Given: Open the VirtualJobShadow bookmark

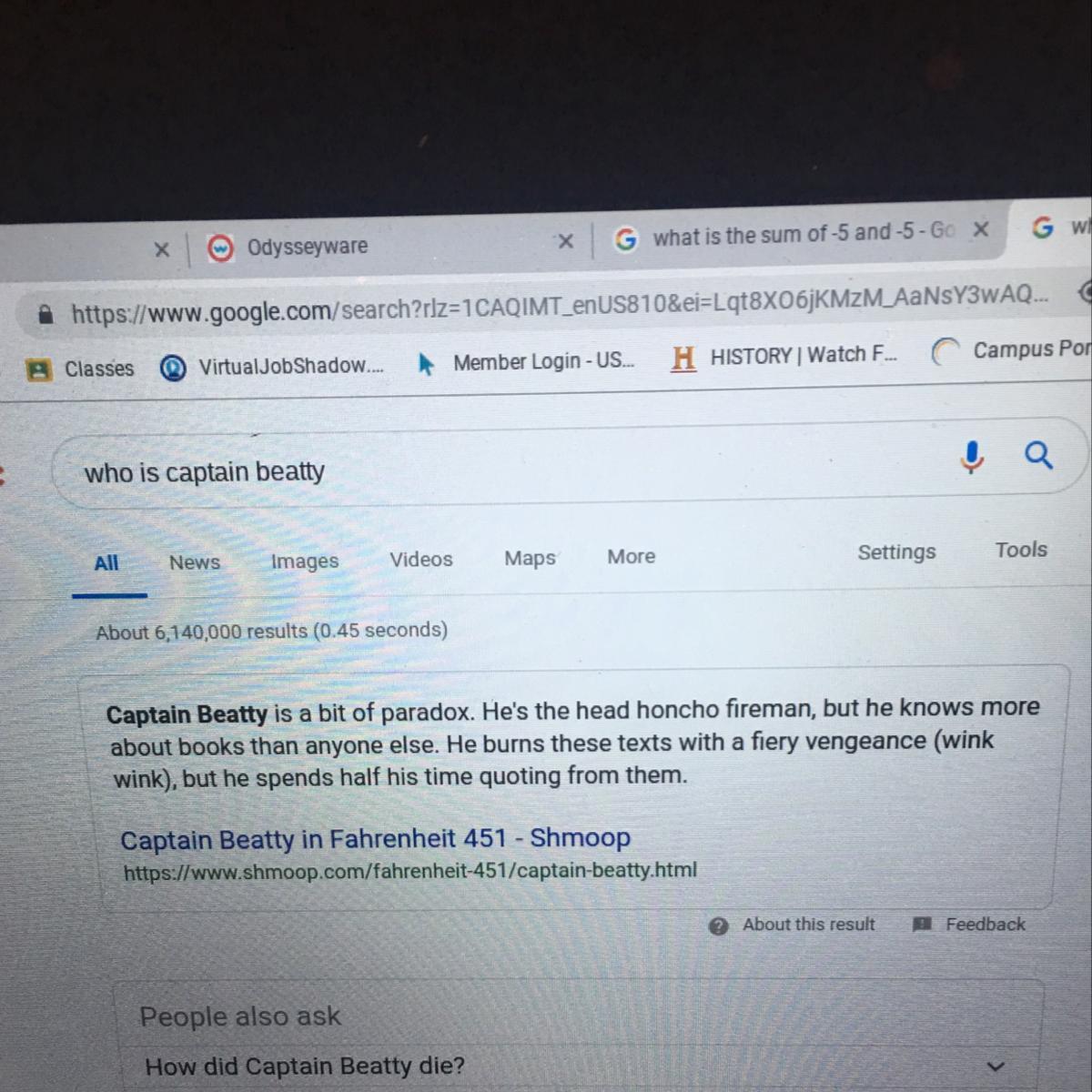Looking at the screenshot, I should [x=272, y=366].
